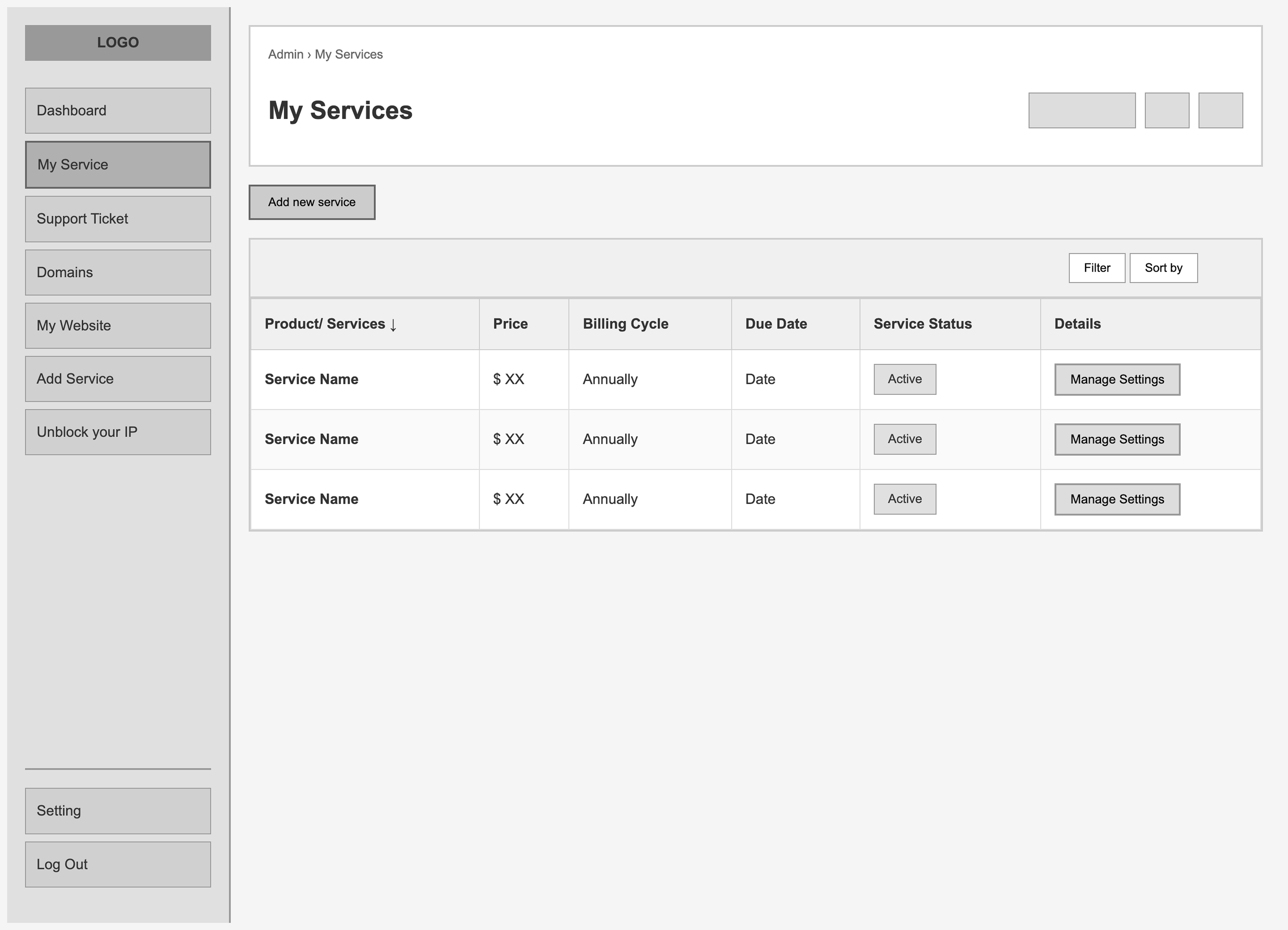Open My Website page
The image size is (1288, 930).
(x=118, y=325)
